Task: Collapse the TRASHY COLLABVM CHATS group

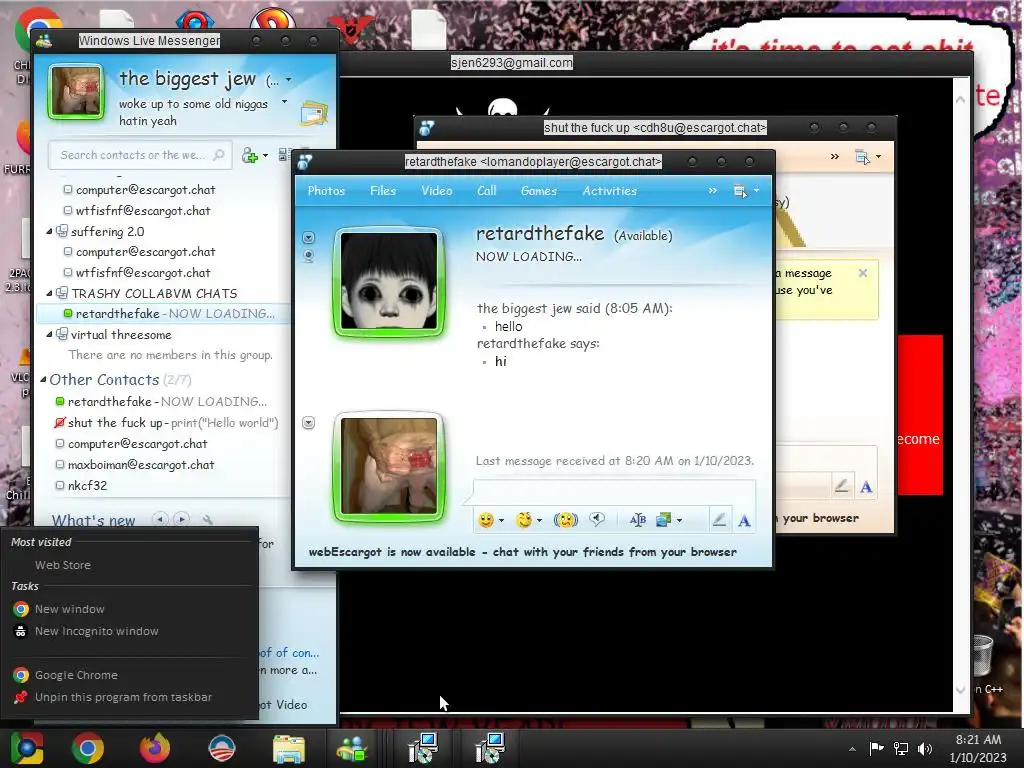Action: coord(49,293)
